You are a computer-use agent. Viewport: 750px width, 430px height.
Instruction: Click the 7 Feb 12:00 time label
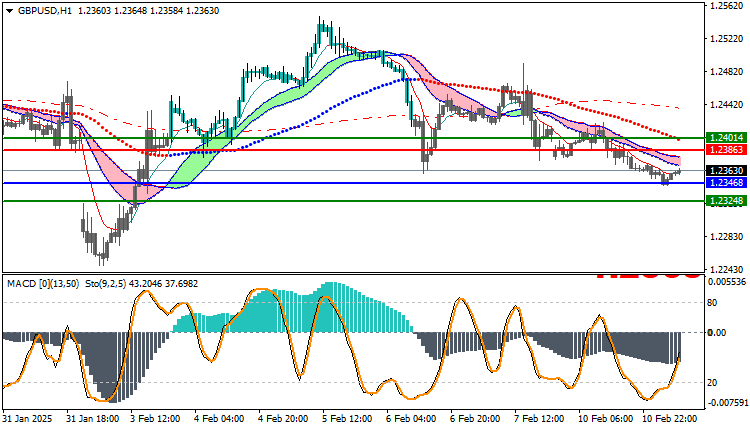pyautogui.click(x=540, y=419)
